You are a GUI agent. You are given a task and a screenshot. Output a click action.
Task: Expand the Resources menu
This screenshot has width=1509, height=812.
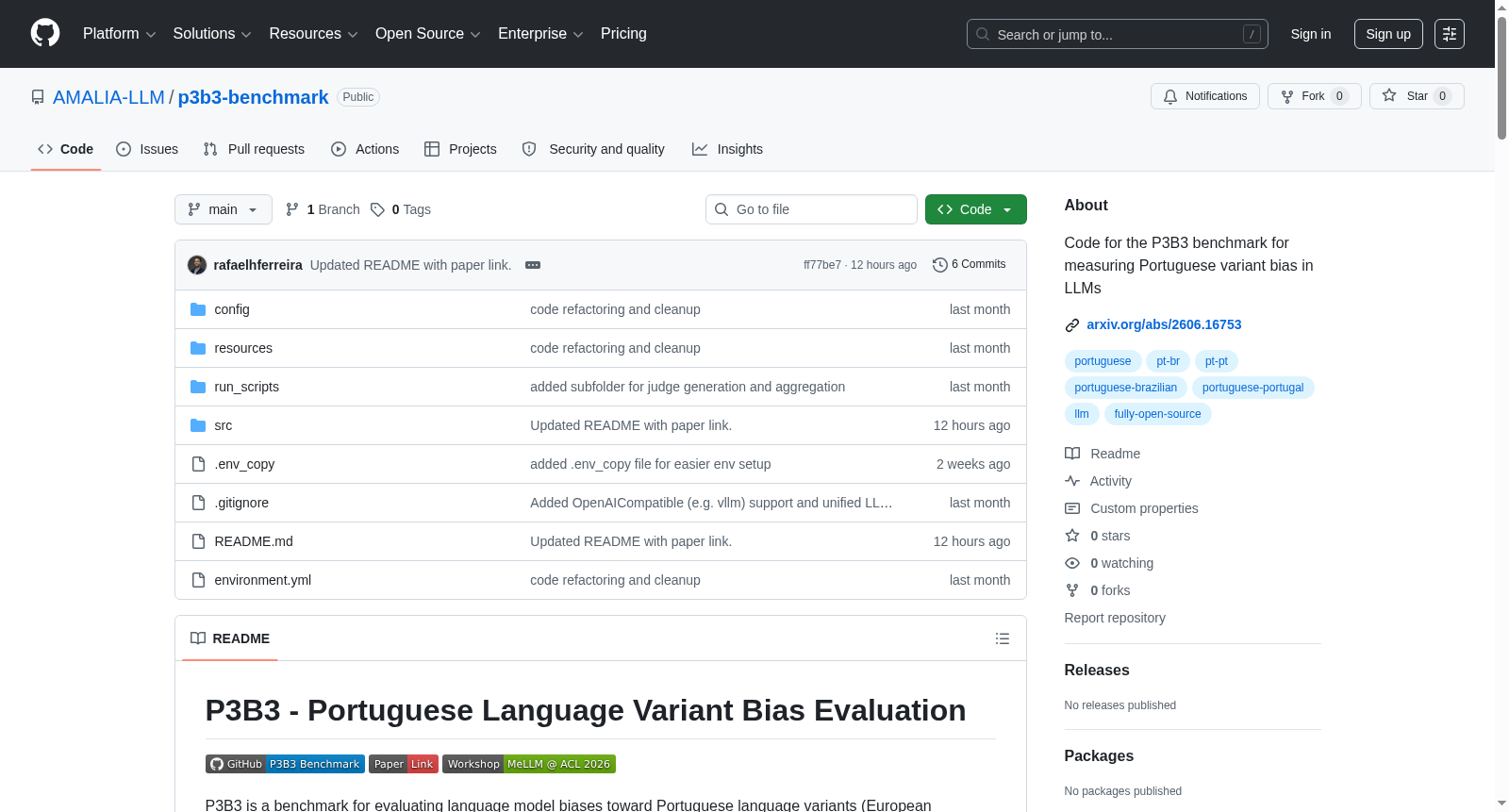point(313,34)
